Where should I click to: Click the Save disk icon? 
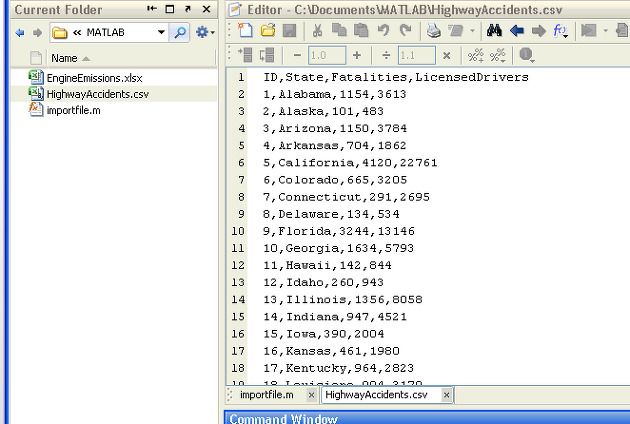289,31
